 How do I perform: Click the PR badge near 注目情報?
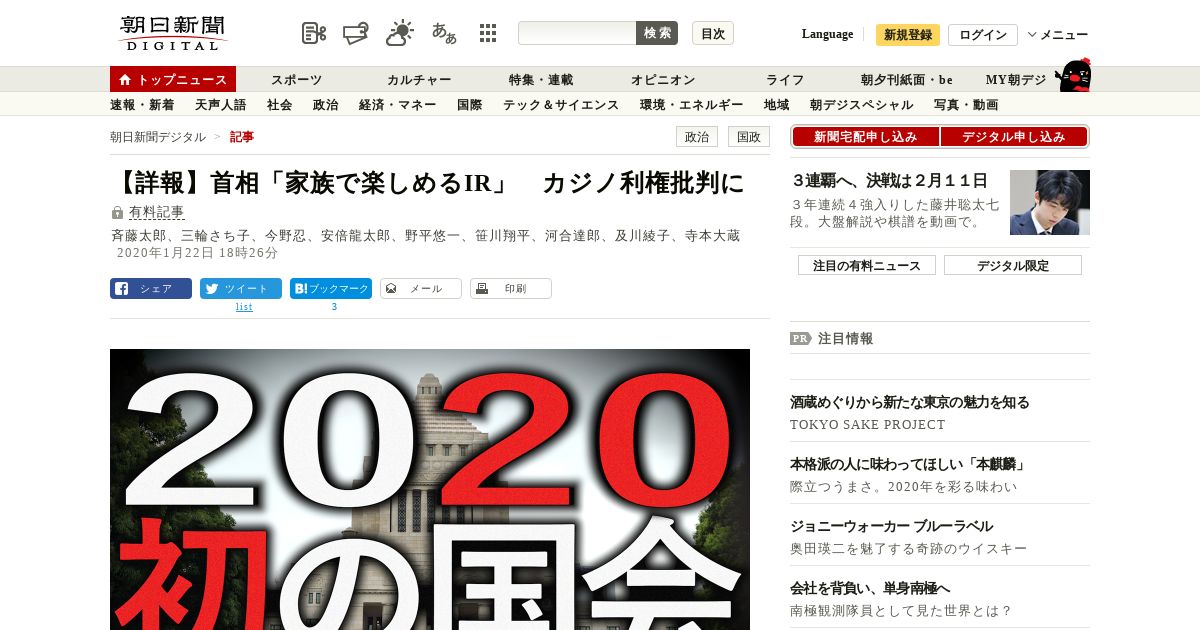800,338
